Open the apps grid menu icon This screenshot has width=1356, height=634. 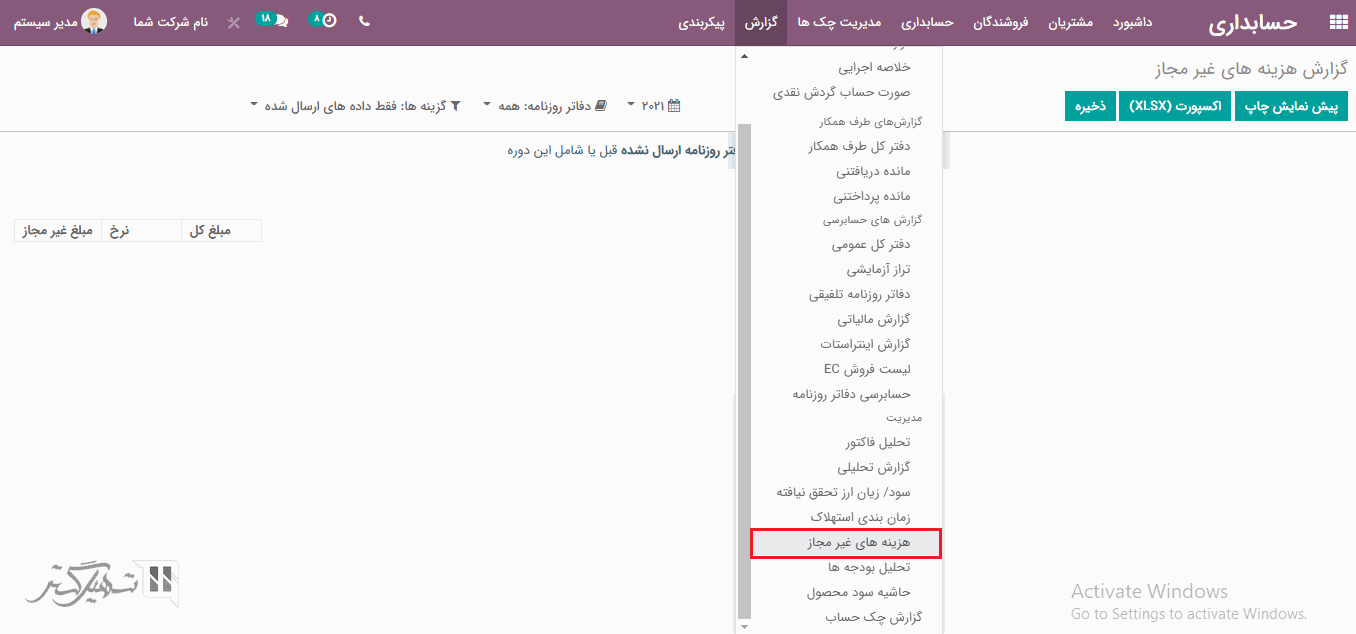(1338, 22)
